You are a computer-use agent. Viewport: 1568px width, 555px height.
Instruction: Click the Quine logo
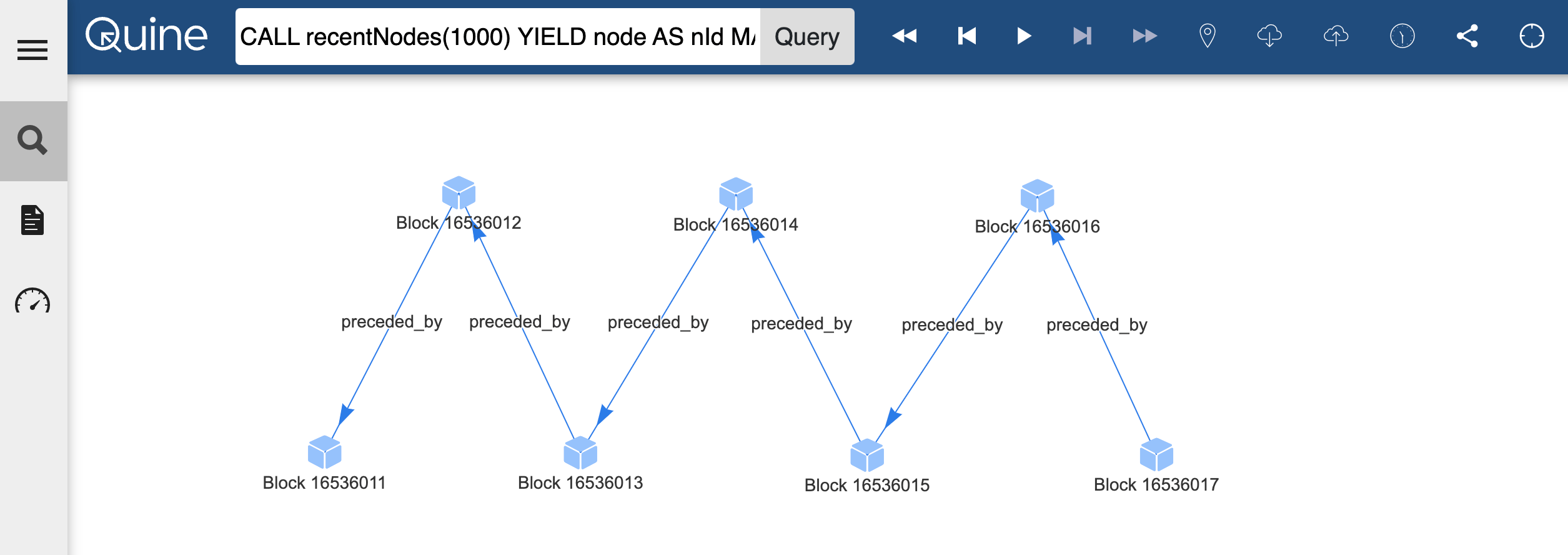click(146, 36)
